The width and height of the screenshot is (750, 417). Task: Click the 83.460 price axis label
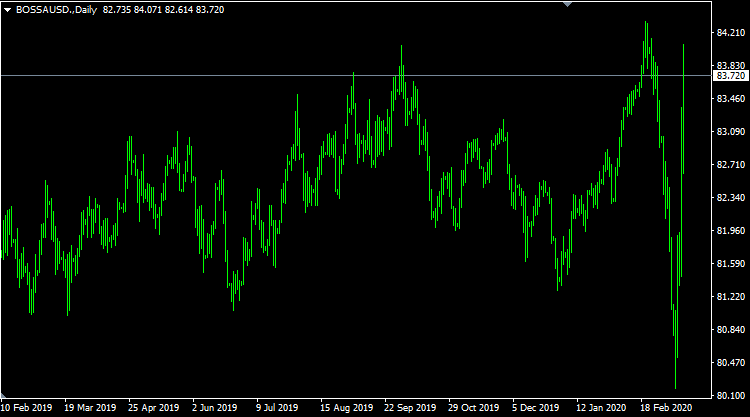731,99
